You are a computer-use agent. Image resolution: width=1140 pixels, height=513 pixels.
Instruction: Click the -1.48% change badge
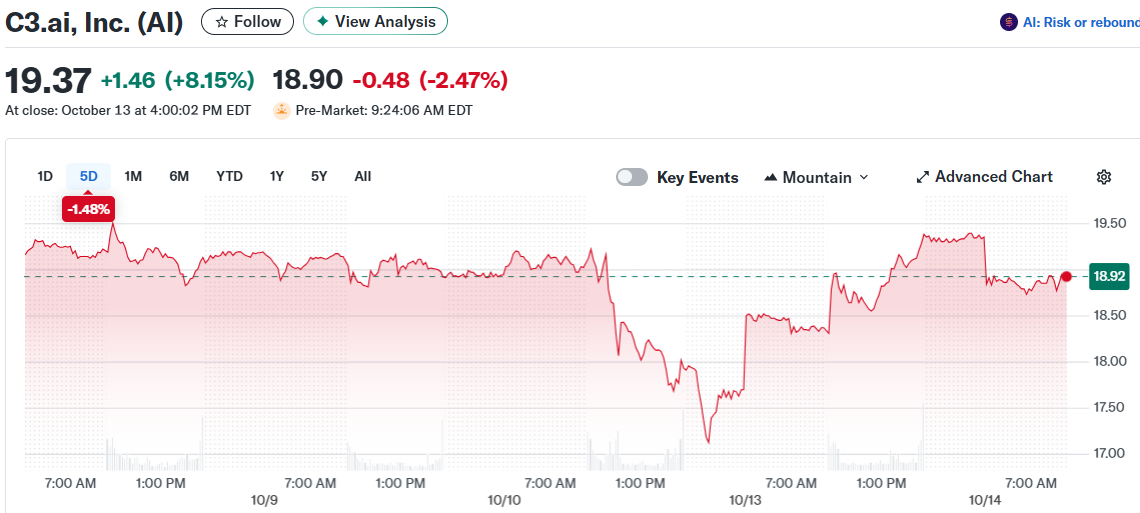[88, 208]
